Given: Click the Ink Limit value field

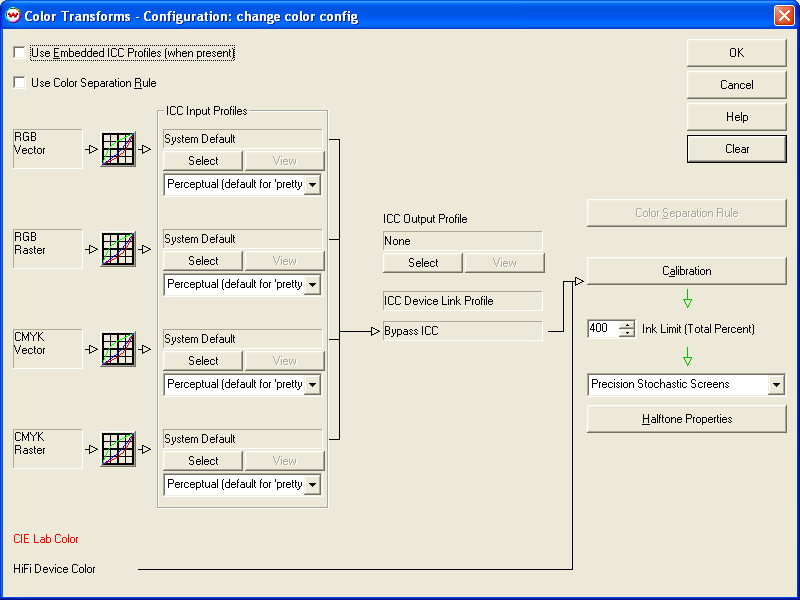Looking at the screenshot, I should coord(604,329).
